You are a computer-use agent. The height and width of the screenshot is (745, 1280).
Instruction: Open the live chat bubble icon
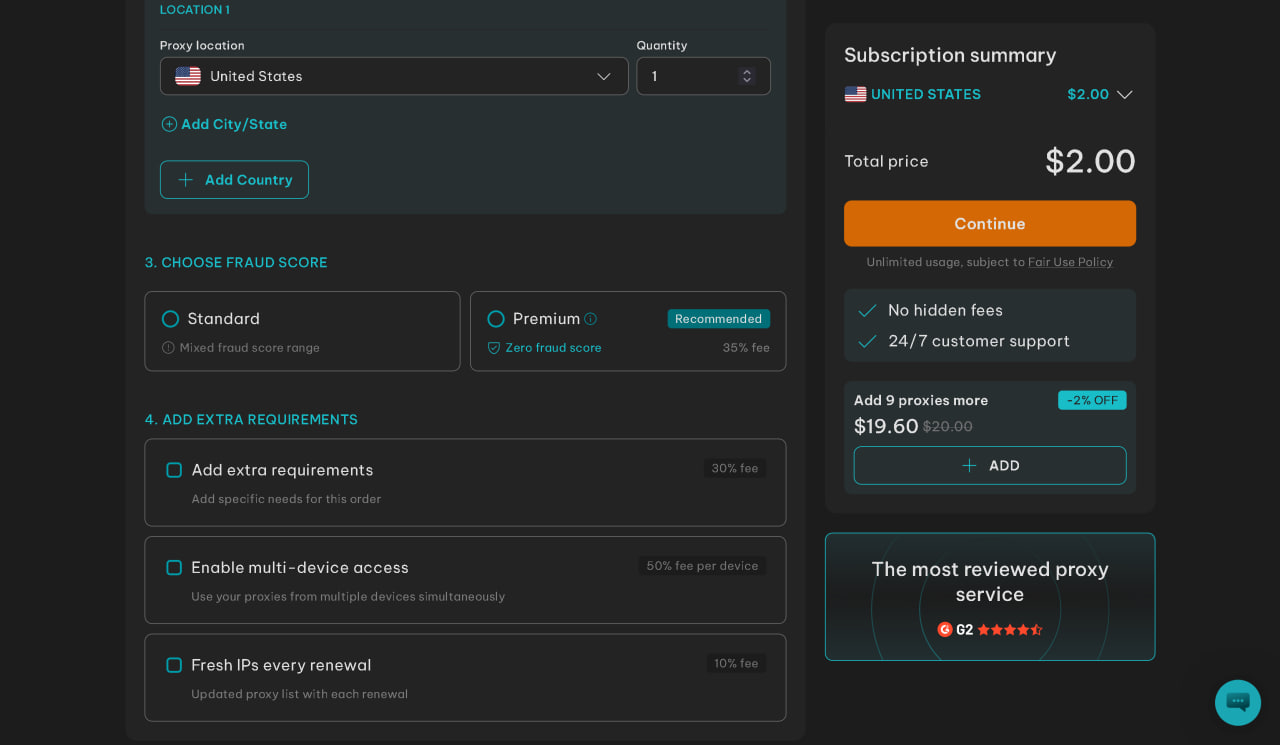[1237, 702]
